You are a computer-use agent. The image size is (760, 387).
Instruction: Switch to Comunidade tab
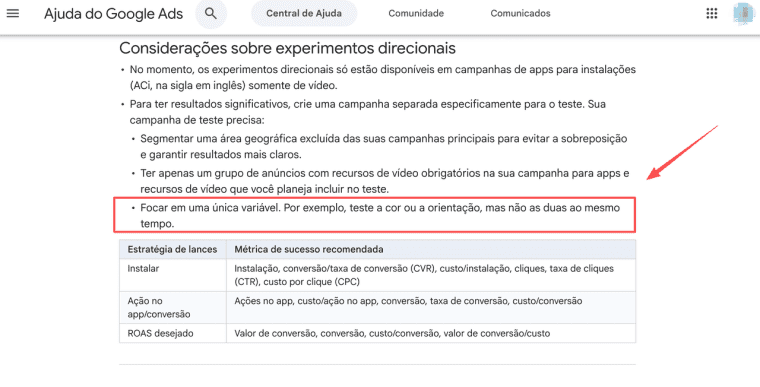pyautogui.click(x=416, y=14)
